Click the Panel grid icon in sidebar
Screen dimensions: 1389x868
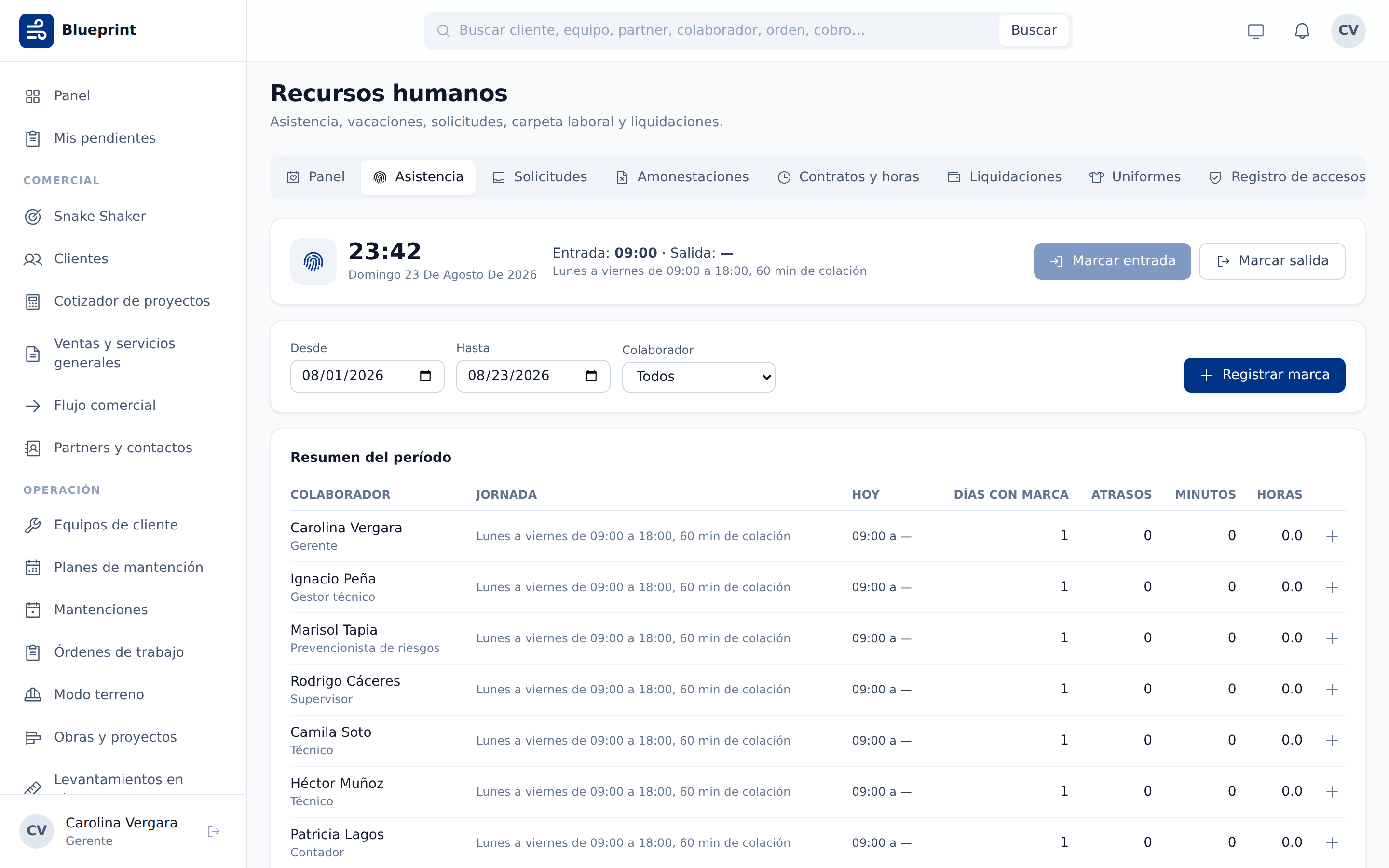(x=33, y=96)
